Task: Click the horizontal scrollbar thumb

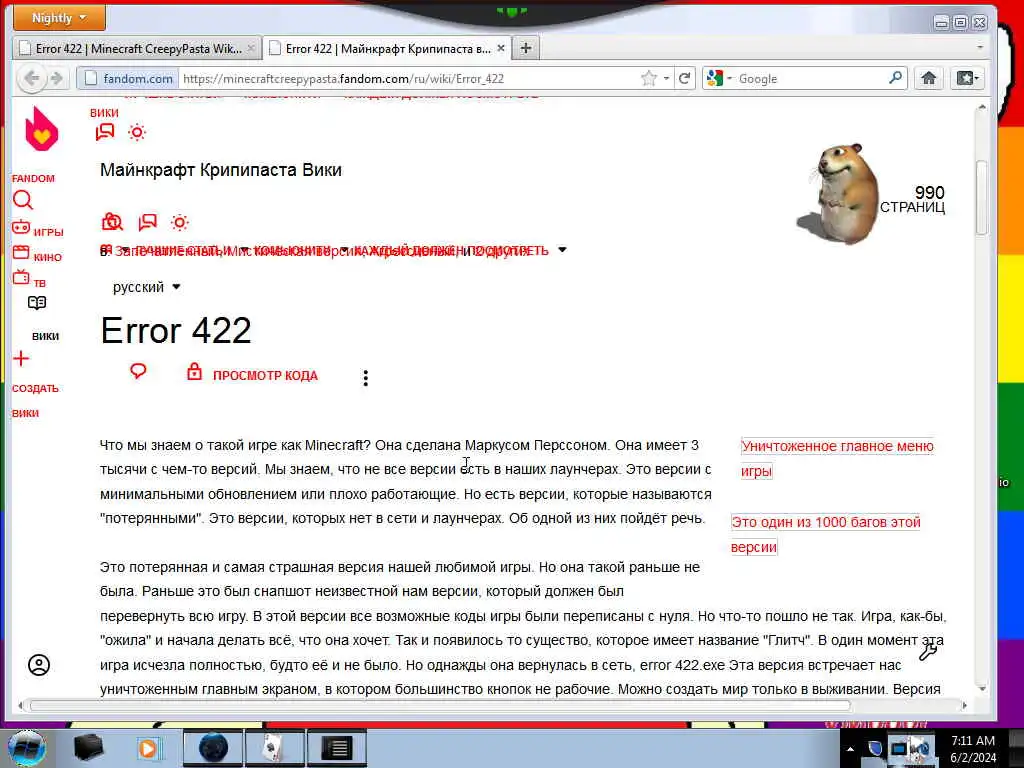Action: [x=441, y=705]
